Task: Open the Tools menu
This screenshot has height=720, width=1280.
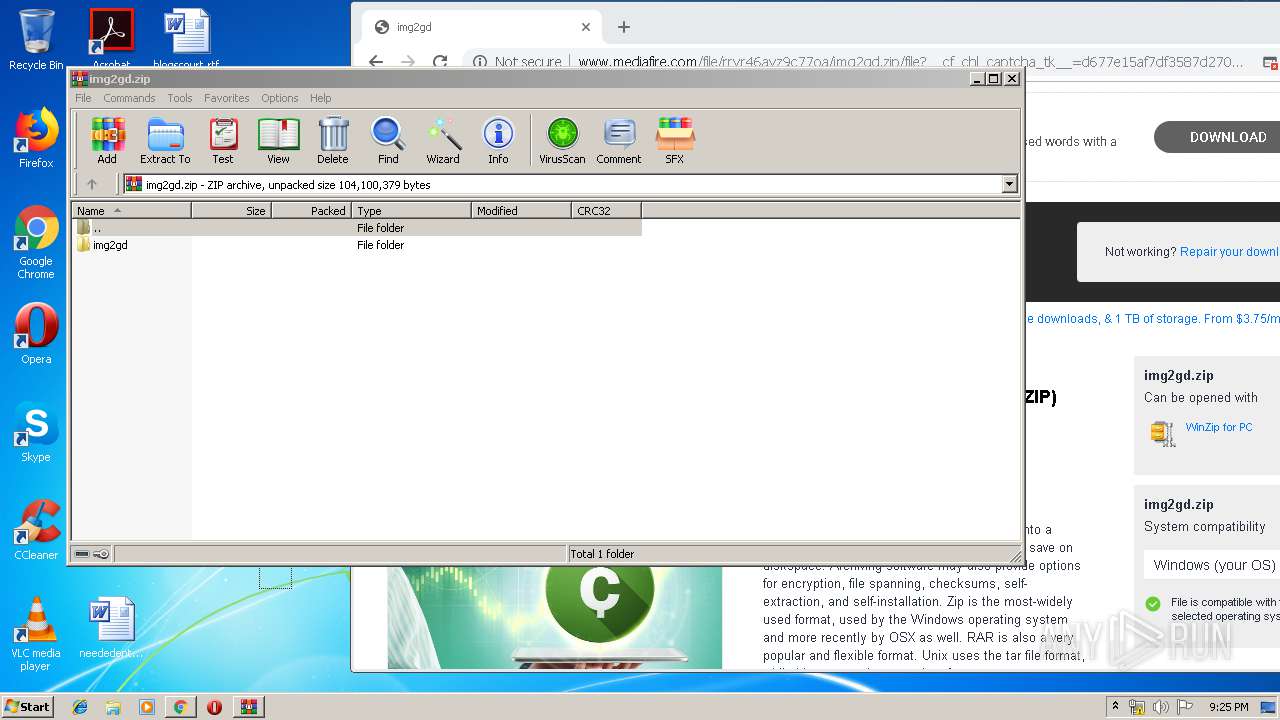Action: 180,98
